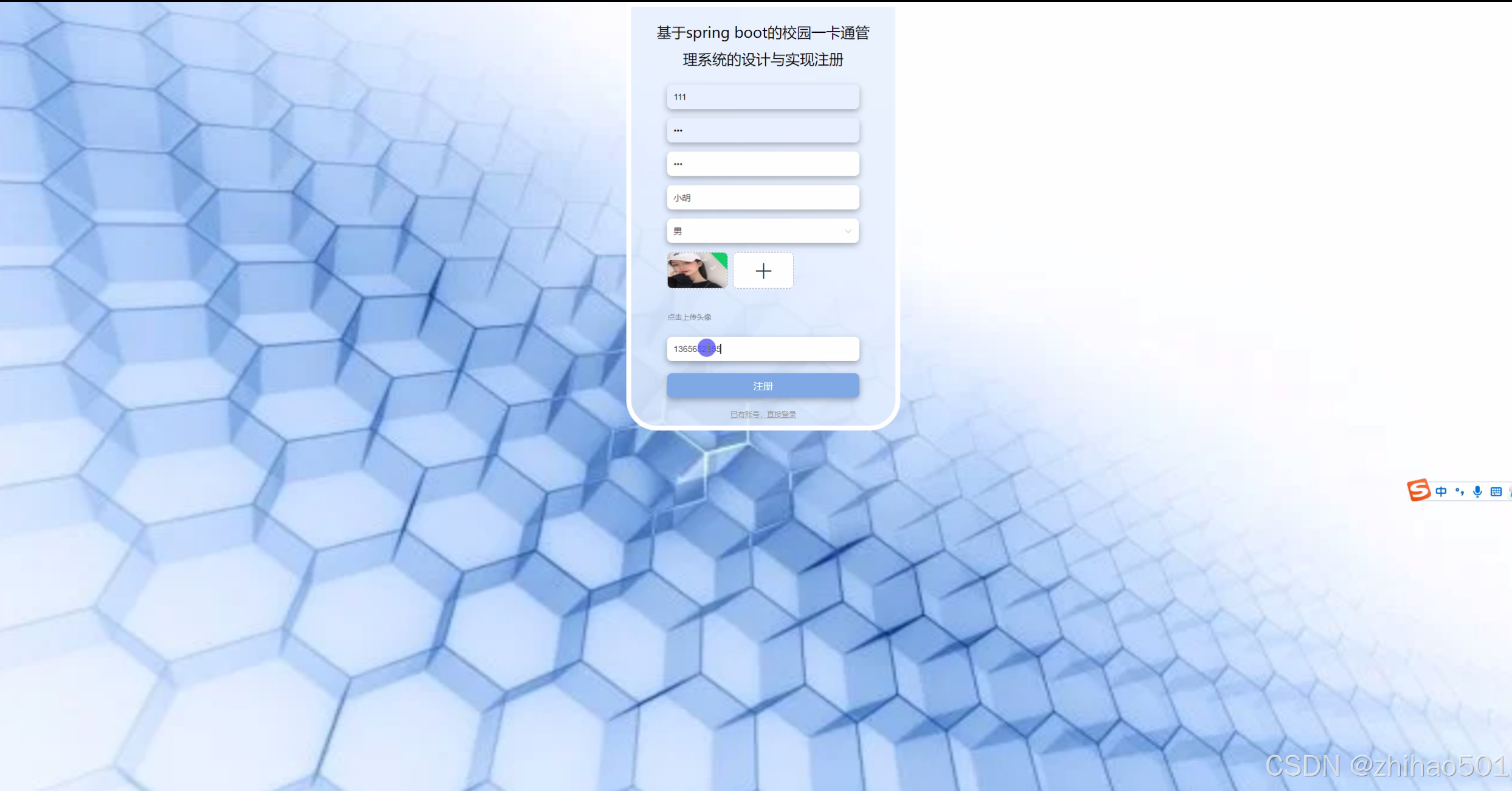Click the punctuation mode icon on Sogou toolbar
The image size is (1512, 791).
(x=1459, y=491)
